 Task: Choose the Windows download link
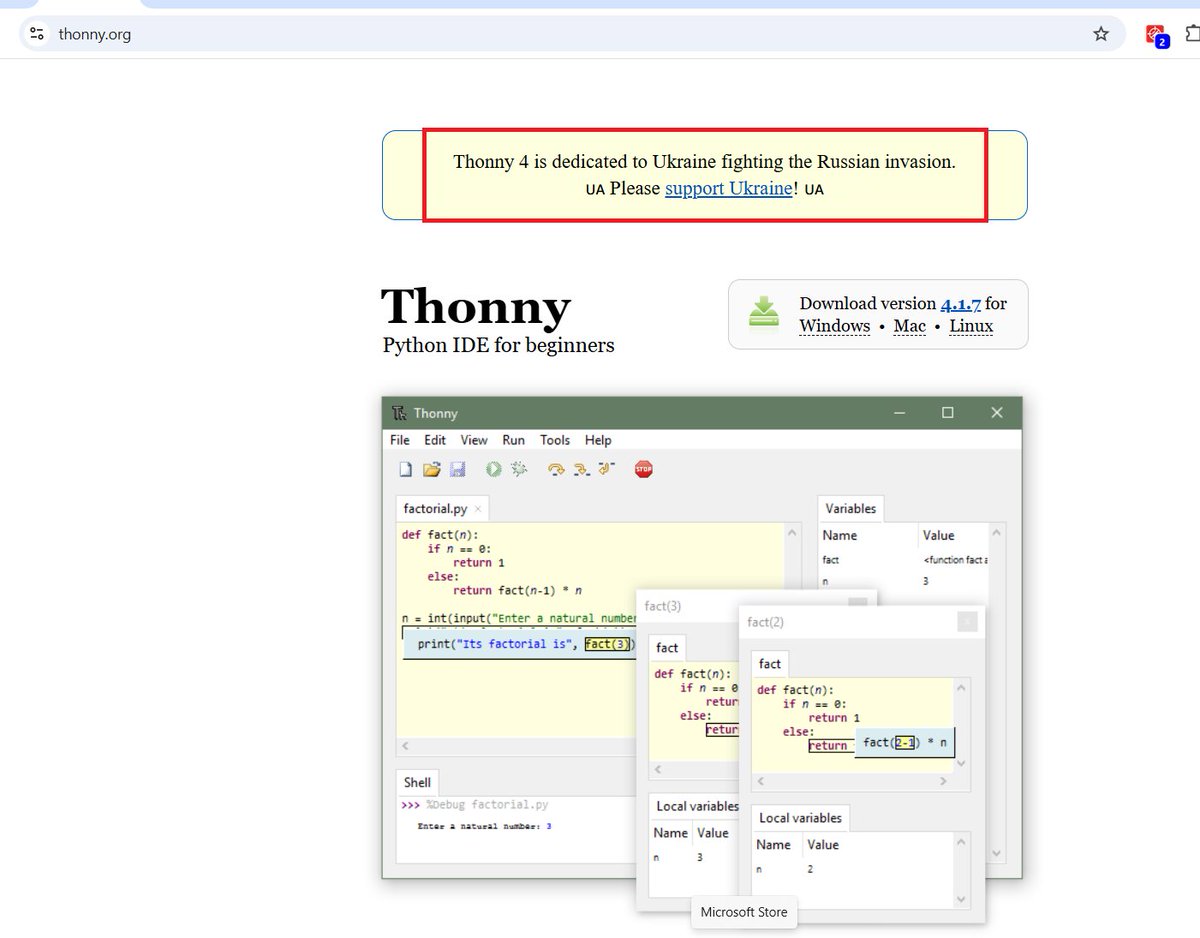(835, 326)
